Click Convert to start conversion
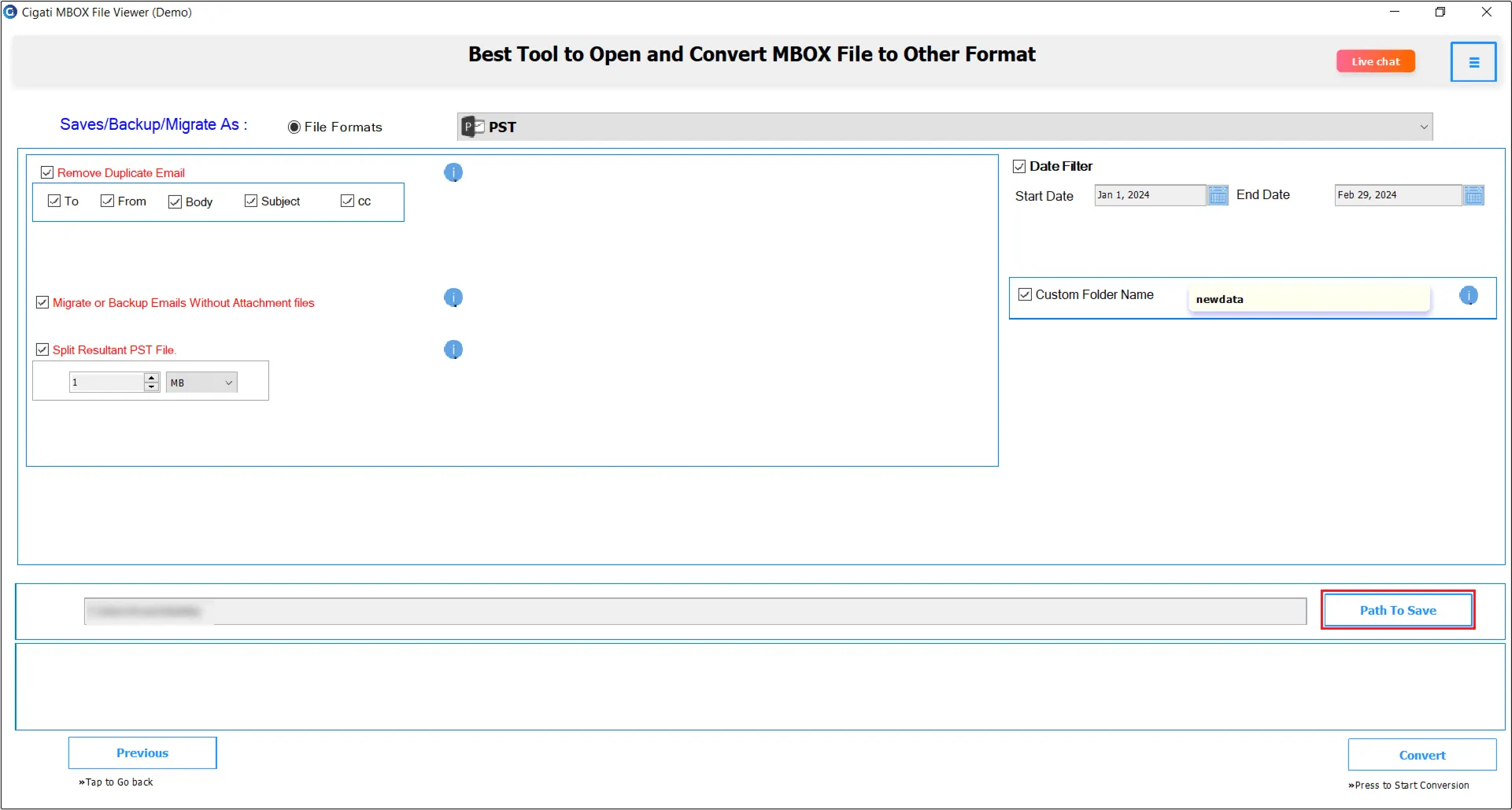Viewport: 1512px width, 810px height. point(1422,755)
